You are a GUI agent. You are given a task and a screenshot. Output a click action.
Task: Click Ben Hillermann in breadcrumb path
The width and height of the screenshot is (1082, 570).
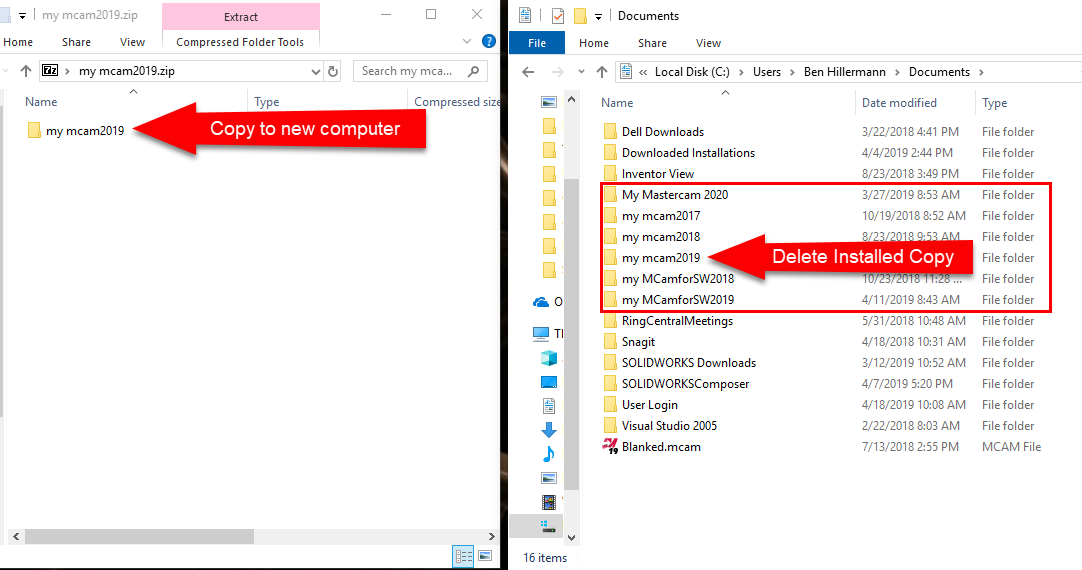(845, 72)
